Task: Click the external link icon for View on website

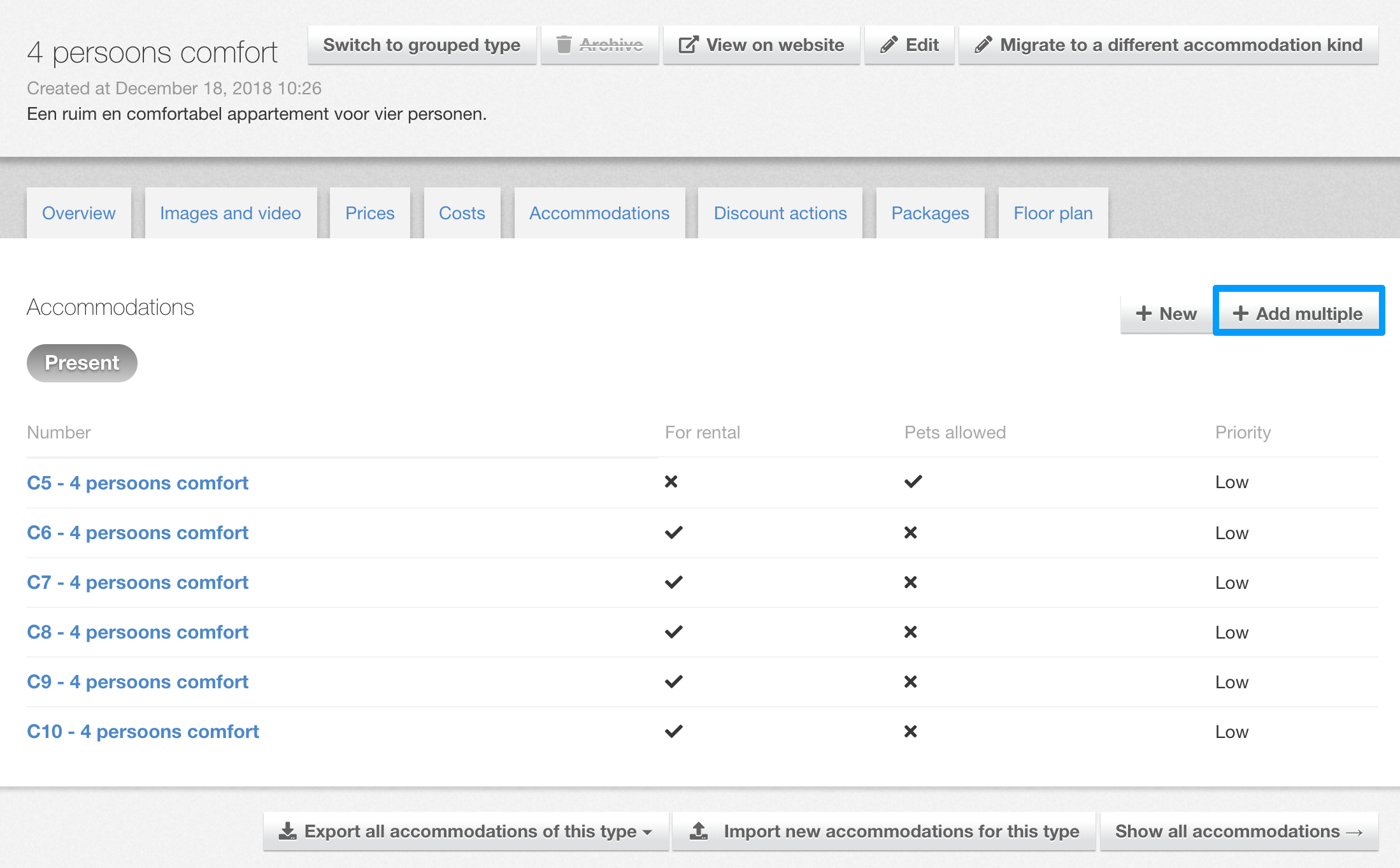Action: (x=688, y=45)
